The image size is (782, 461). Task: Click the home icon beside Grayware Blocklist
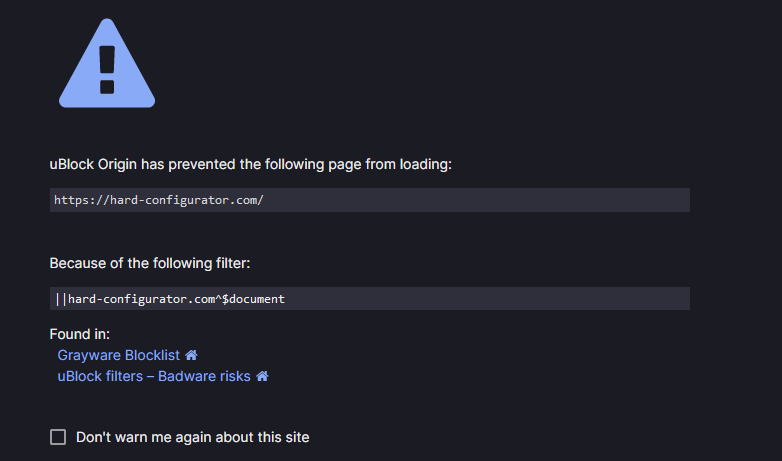coord(191,355)
